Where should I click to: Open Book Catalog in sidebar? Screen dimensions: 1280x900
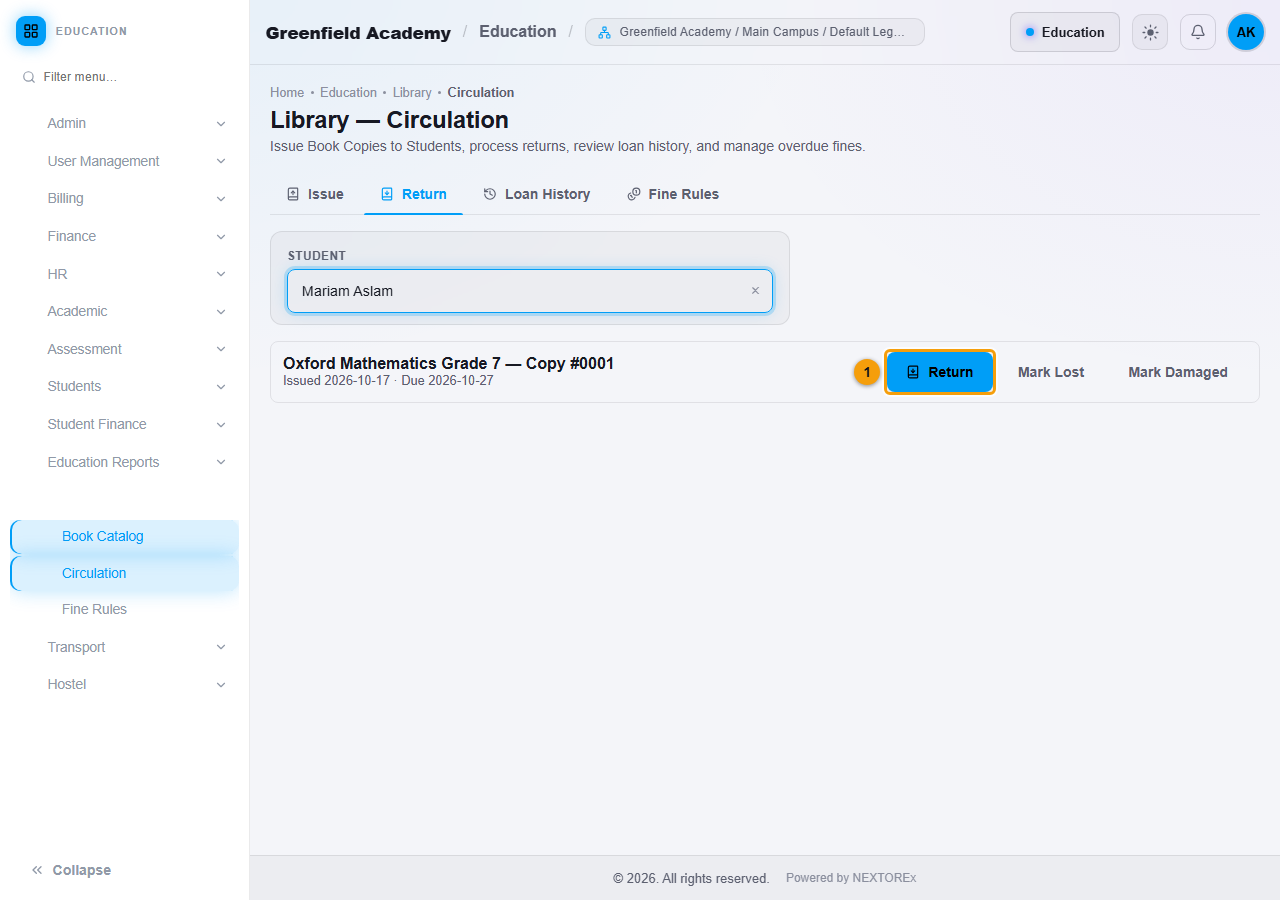click(x=125, y=537)
